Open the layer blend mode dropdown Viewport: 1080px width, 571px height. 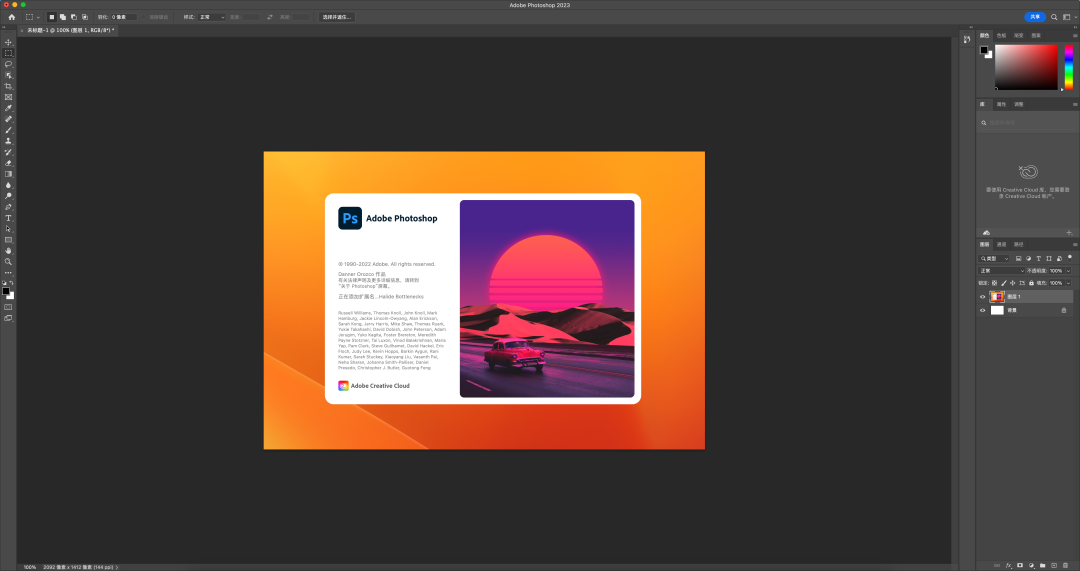click(1002, 271)
